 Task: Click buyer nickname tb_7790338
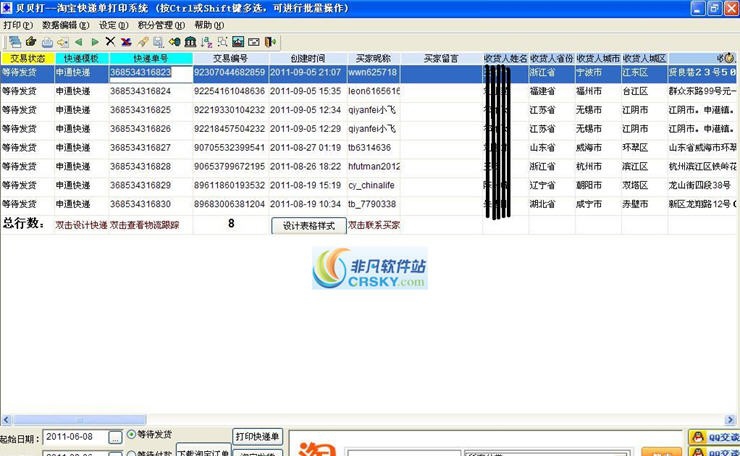point(374,204)
